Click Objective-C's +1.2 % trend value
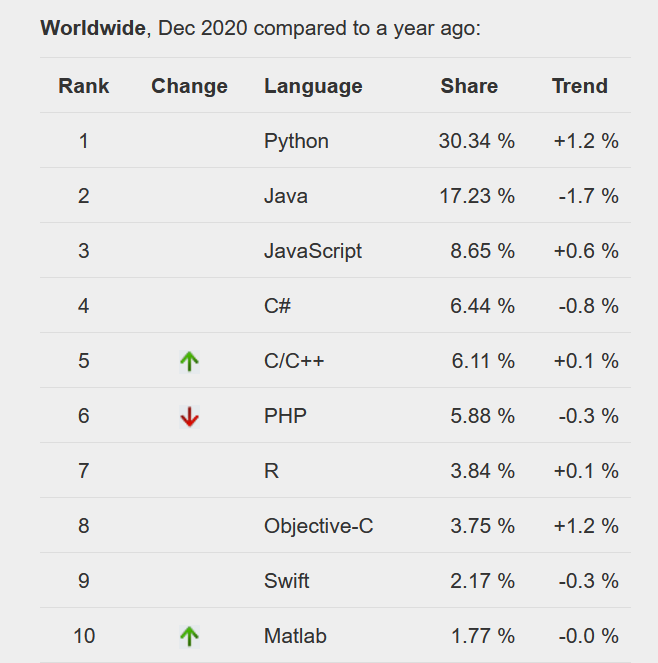The height and width of the screenshot is (663, 658). tap(585, 526)
